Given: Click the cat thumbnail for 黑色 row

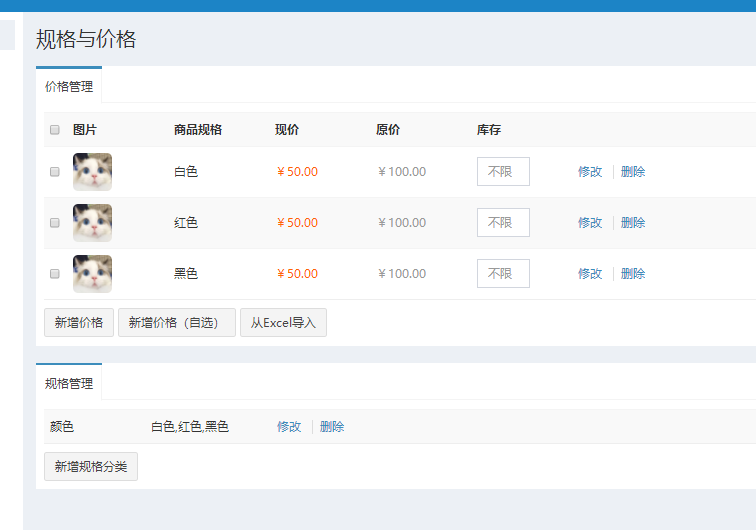Looking at the screenshot, I should click(92, 274).
